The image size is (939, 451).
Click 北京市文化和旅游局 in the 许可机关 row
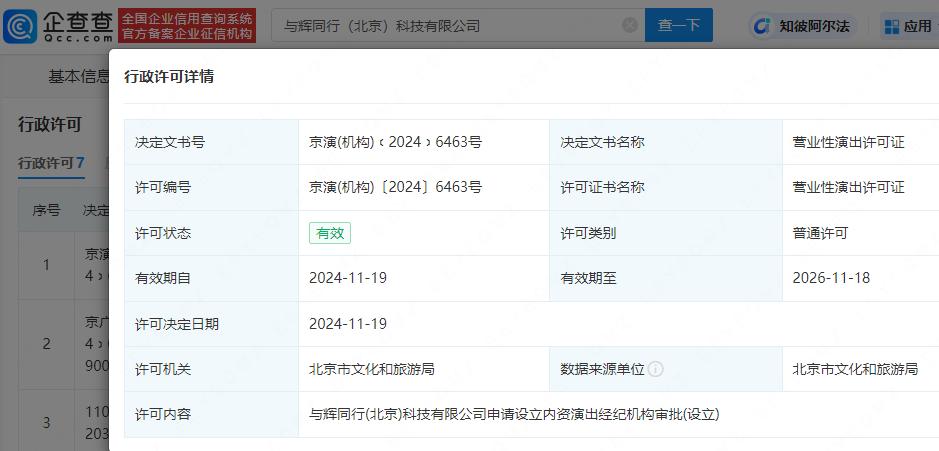(x=372, y=369)
